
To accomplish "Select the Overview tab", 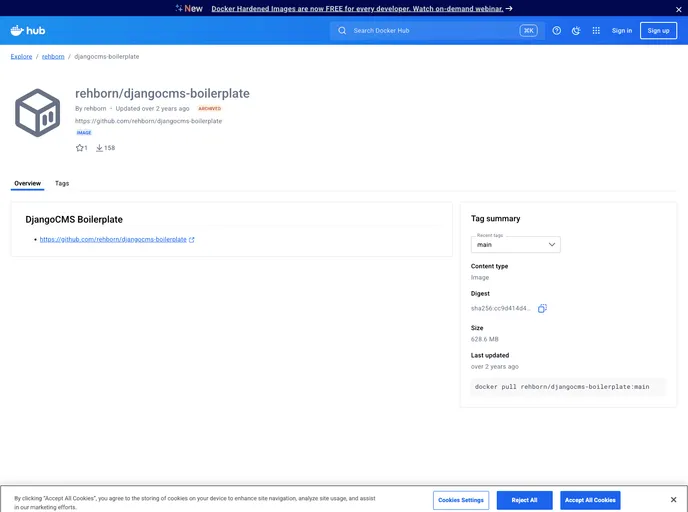I will point(27,184).
